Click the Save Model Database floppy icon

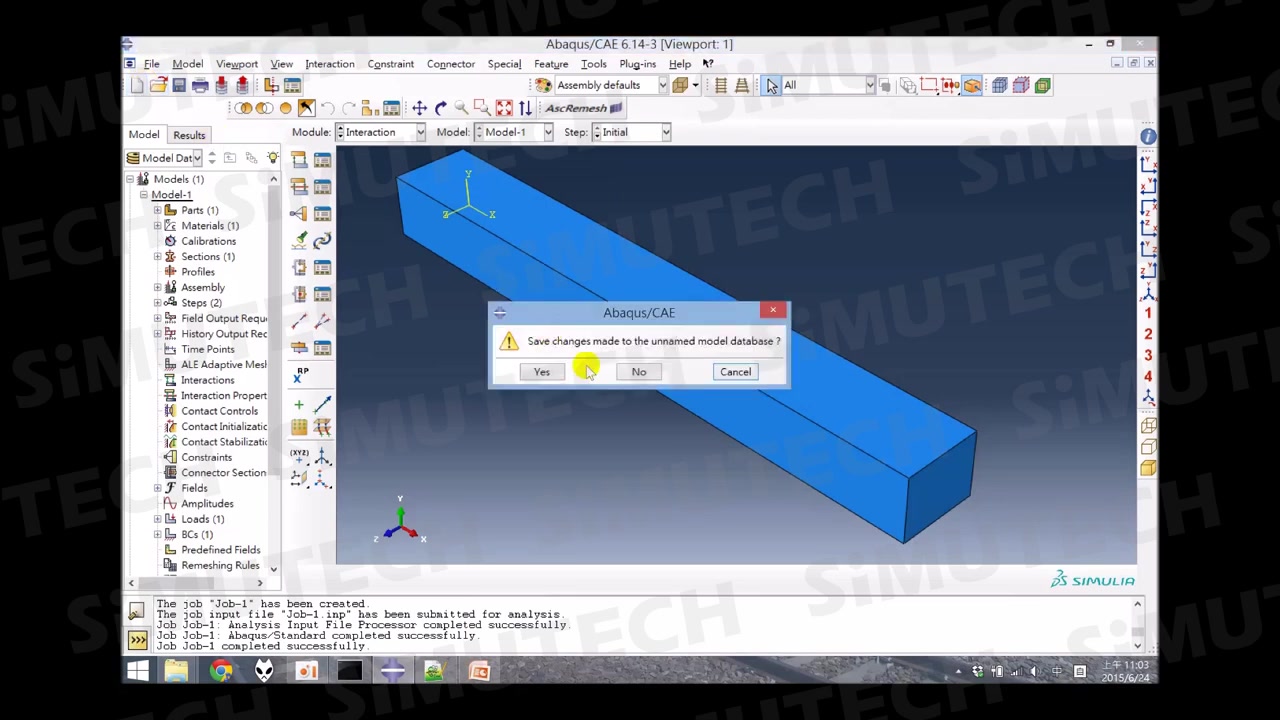tap(179, 86)
